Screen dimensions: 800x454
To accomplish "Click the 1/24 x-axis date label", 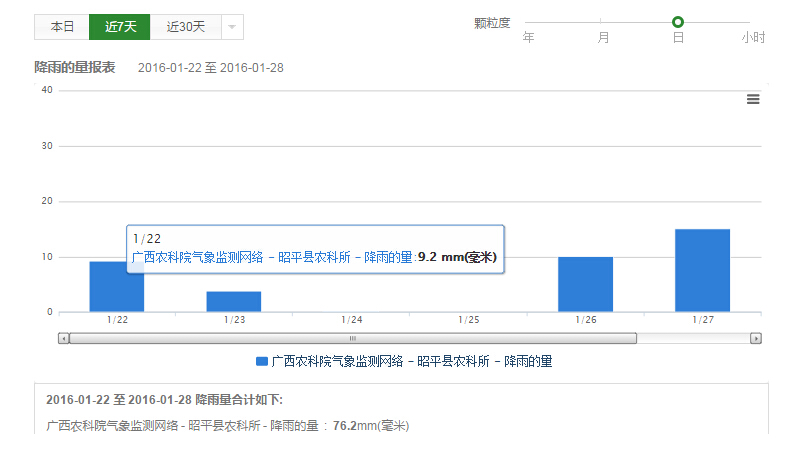I will (x=351, y=320).
